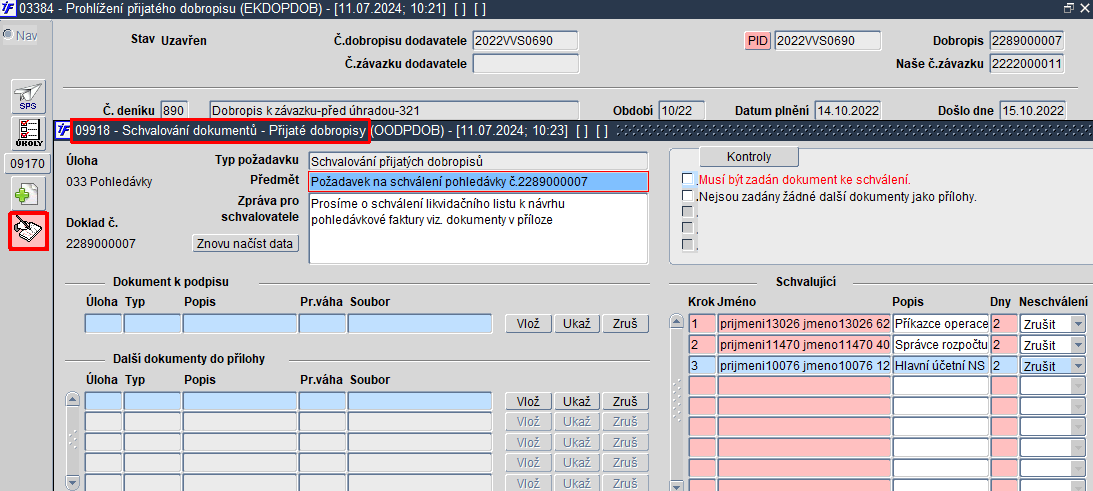Click the field 'Dobropis k závazku-před úhradou-321'
1093x491 pixels.
[x=394, y=110]
